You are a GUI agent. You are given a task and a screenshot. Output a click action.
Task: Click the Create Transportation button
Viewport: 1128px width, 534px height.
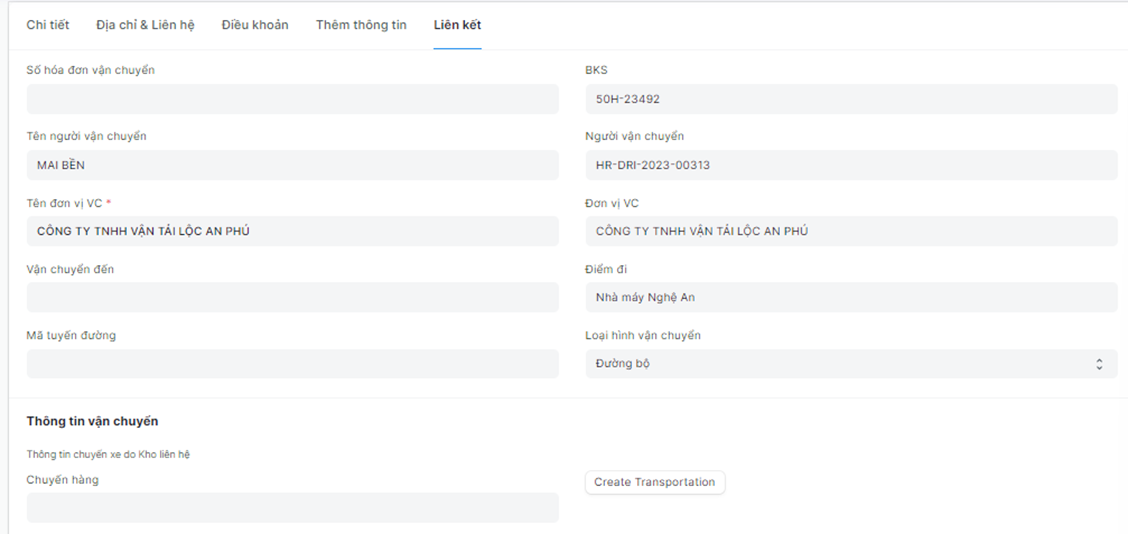tap(655, 482)
